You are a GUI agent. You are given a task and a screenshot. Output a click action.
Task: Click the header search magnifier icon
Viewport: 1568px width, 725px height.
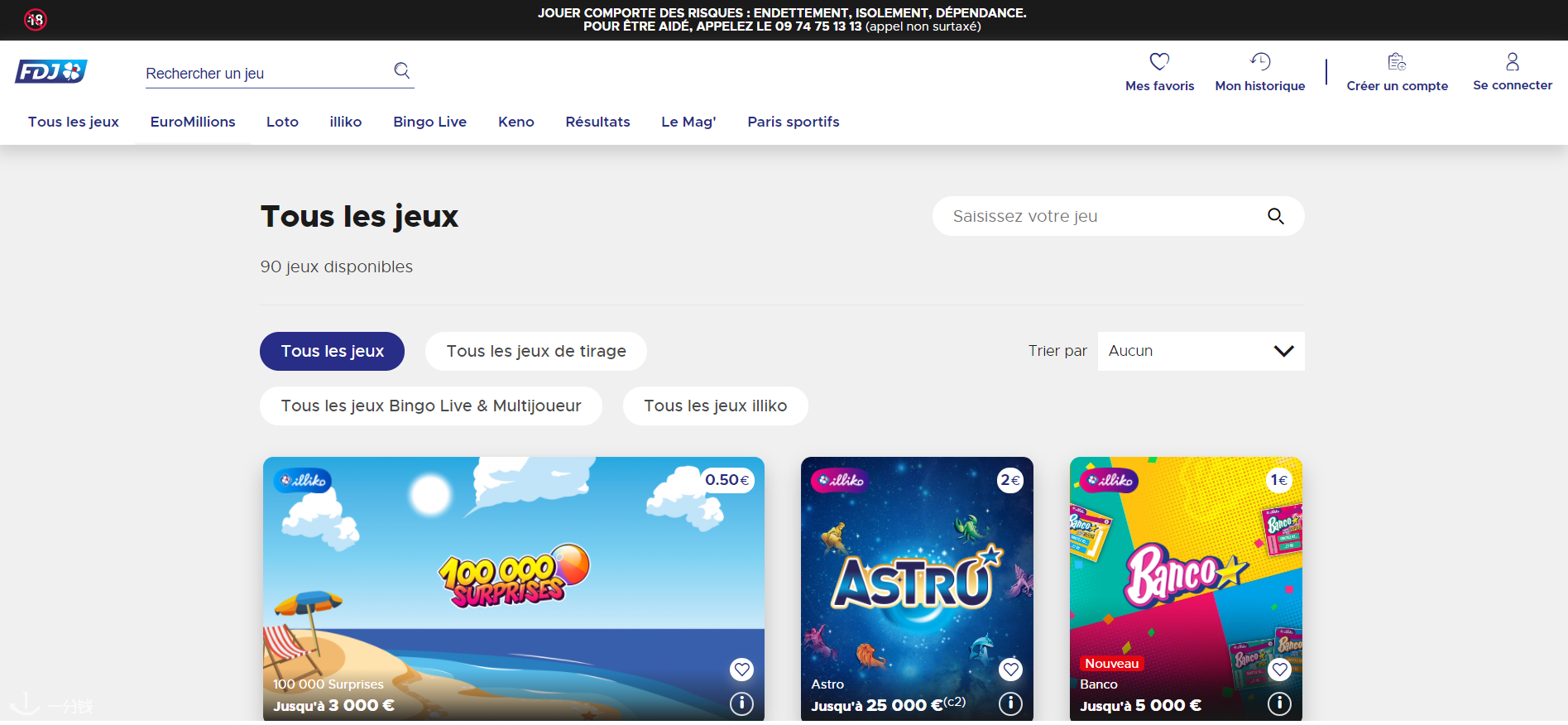click(402, 70)
